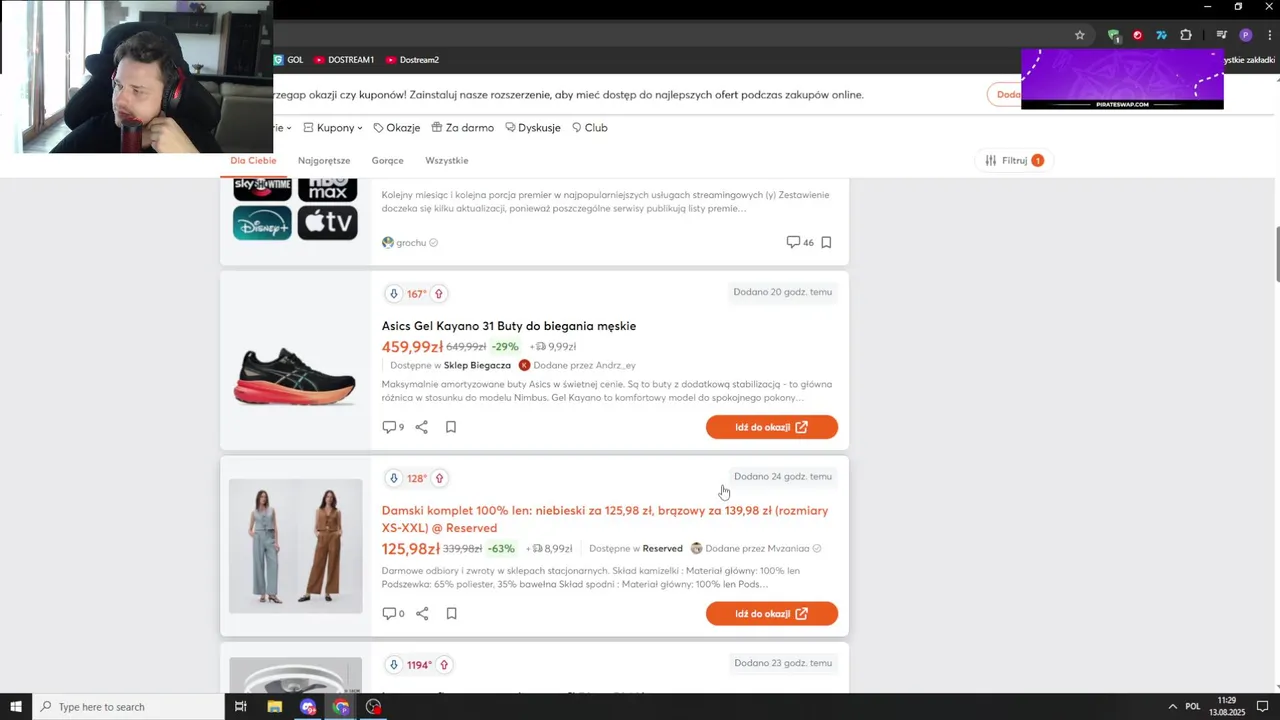Switch to the Najgorętsze tab
This screenshot has width=1280, height=720.
(x=324, y=160)
